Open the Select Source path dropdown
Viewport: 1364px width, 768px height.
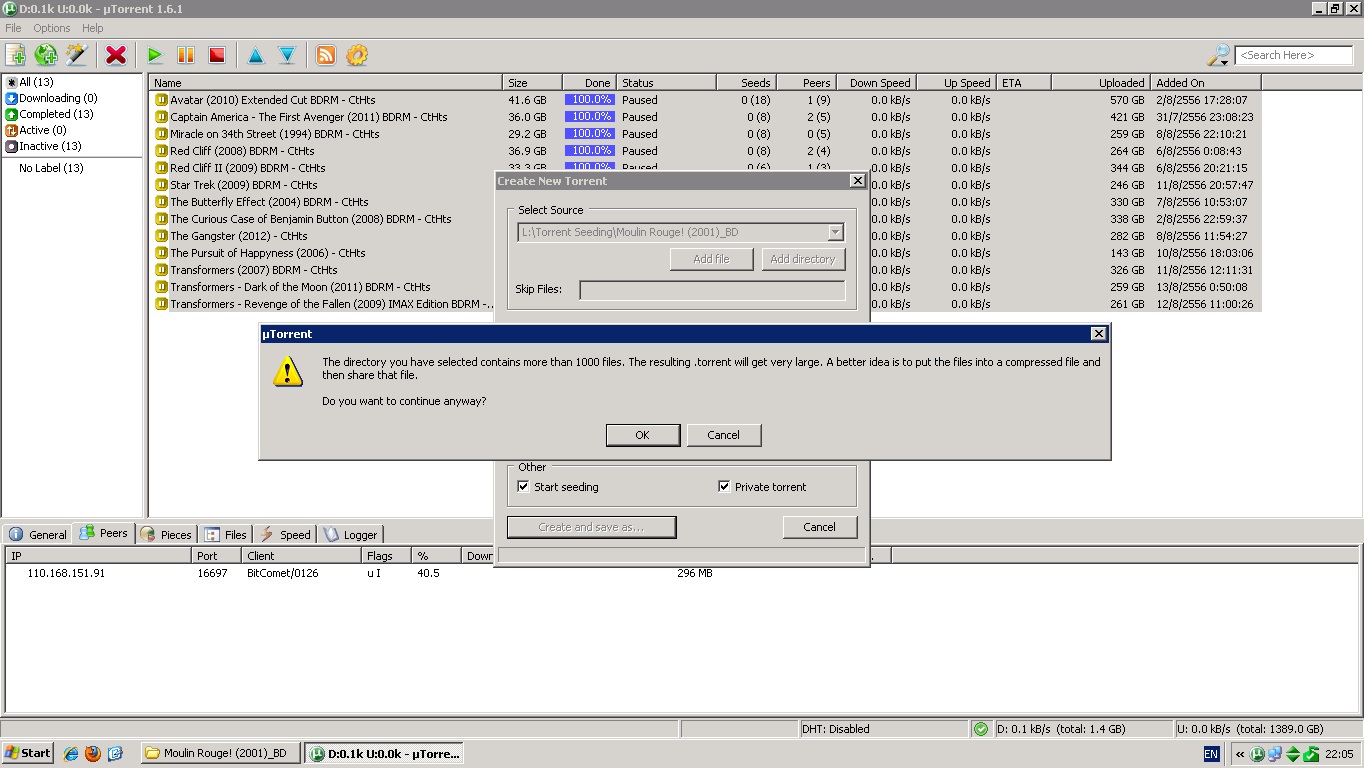click(835, 232)
